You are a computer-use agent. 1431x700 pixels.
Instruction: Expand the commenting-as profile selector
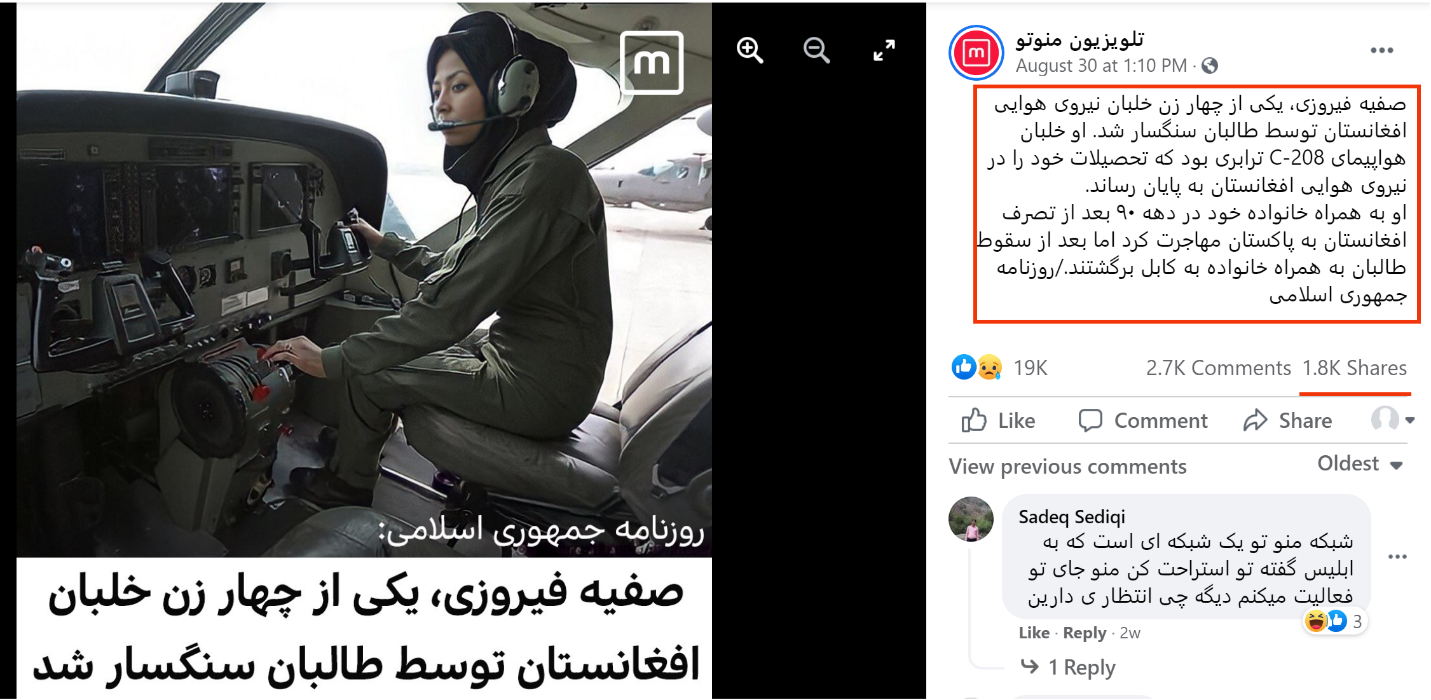pyautogui.click(x=1393, y=420)
